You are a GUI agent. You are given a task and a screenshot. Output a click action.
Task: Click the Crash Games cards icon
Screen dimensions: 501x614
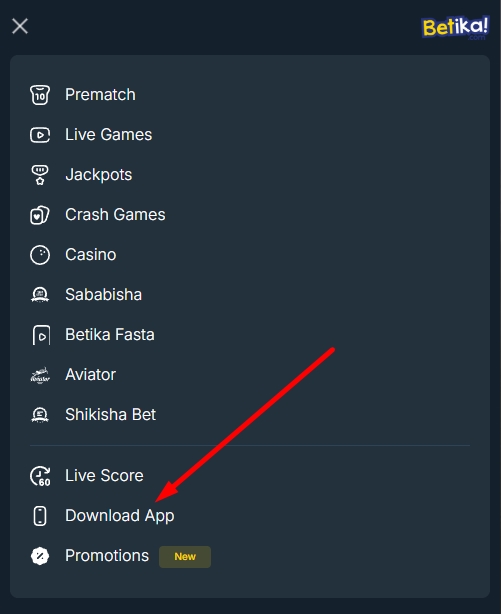click(x=40, y=215)
